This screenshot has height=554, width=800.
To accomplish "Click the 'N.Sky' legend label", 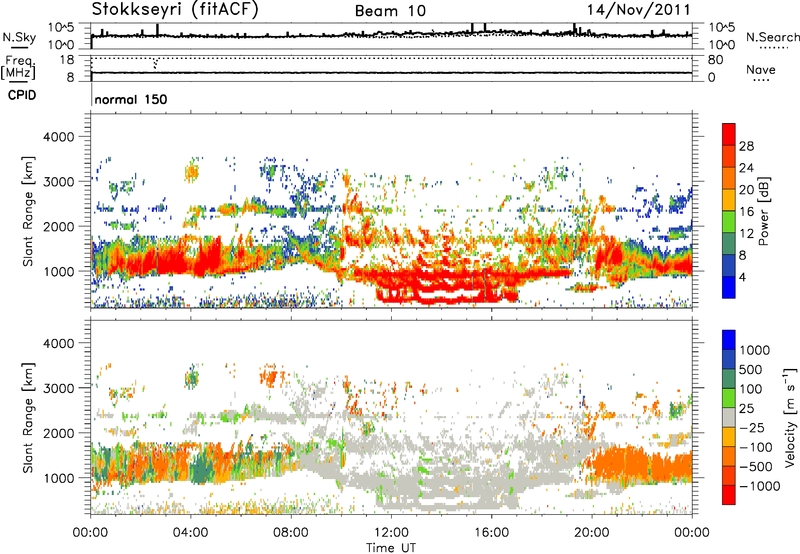I will pyautogui.click(x=19, y=37).
